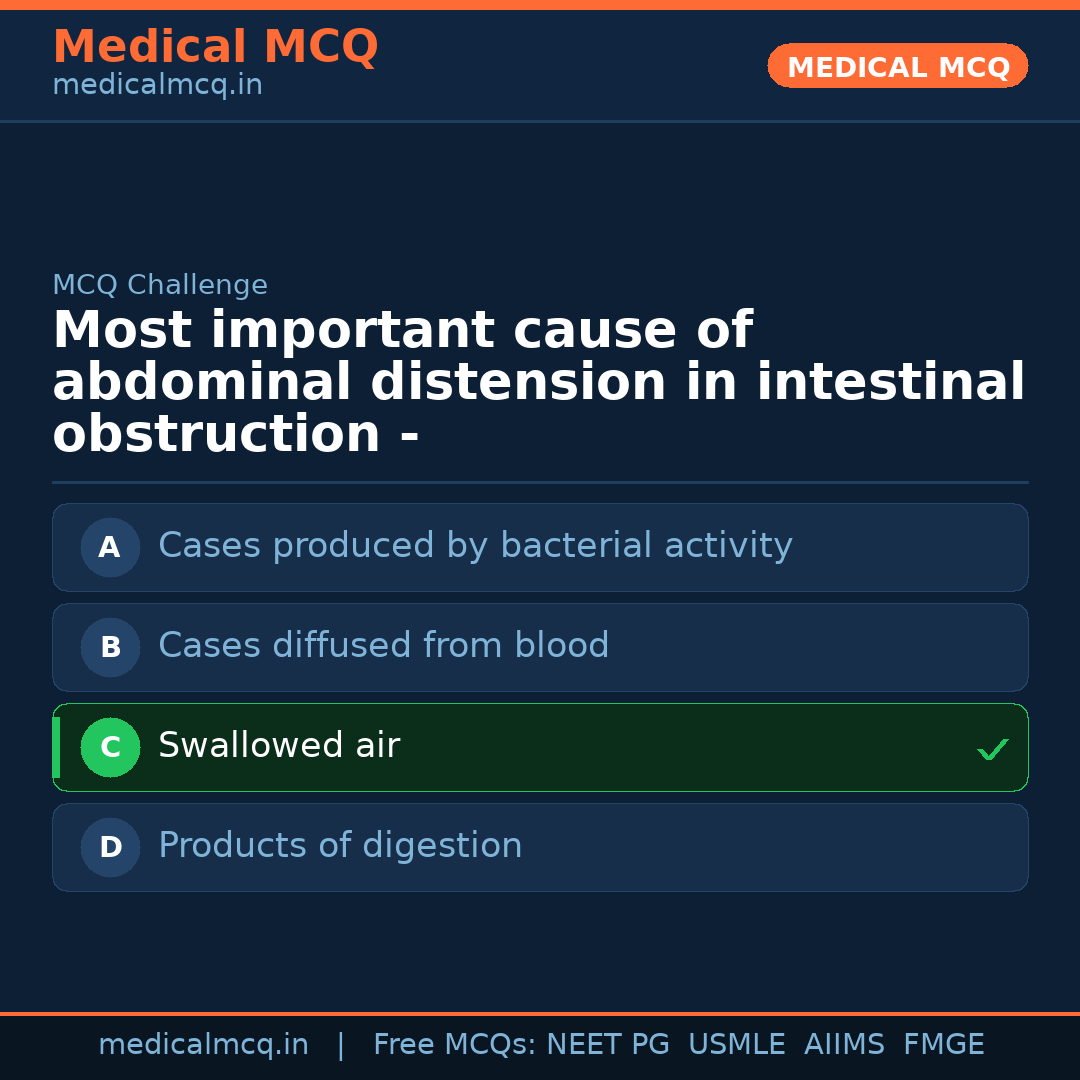Image resolution: width=1080 pixels, height=1080 pixels.
Task: Pick the 'Swallowed air' answer text
Action: (x=279, y=746)
